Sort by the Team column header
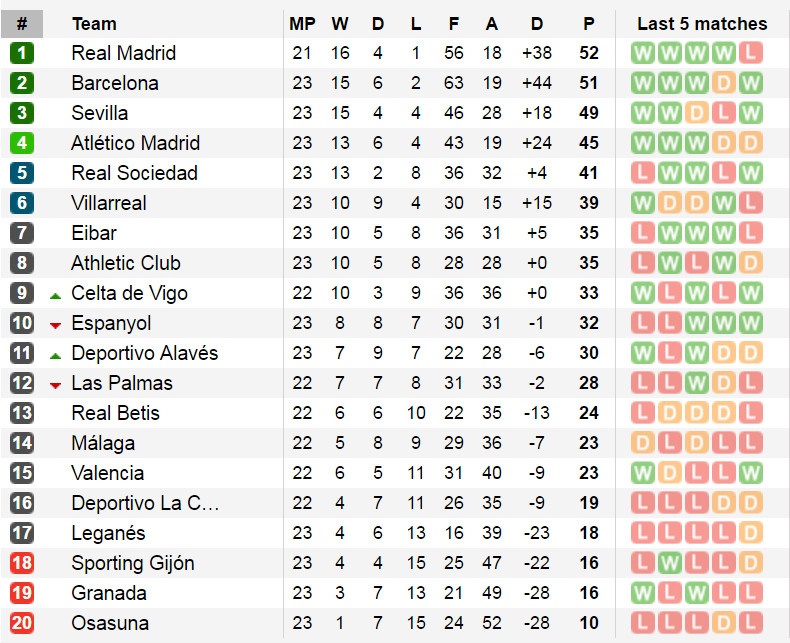Image resolution: width=790 pixels, height=643 pixels. click(x=94, y=23)
